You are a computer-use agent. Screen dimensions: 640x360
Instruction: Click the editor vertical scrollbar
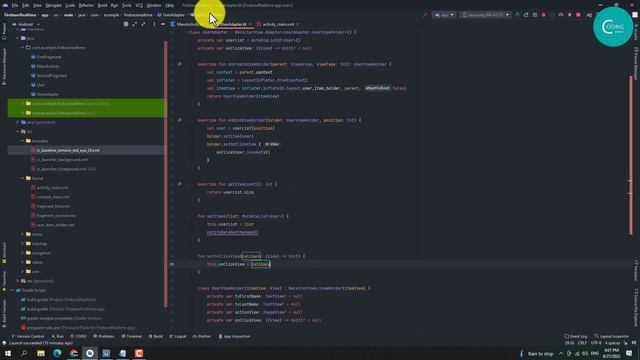(x=631, y=155)
